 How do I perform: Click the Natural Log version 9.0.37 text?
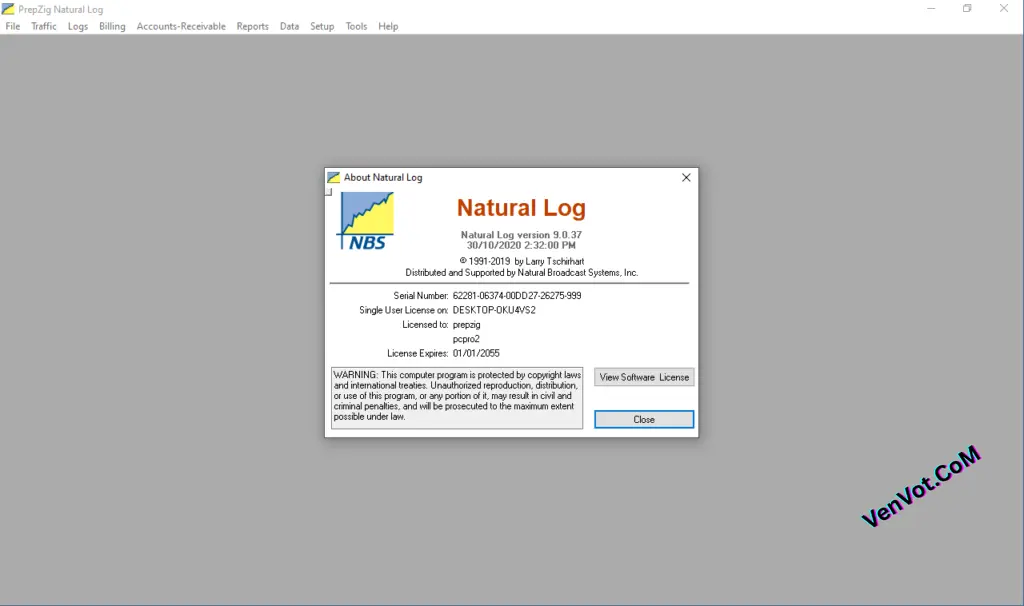521,234
